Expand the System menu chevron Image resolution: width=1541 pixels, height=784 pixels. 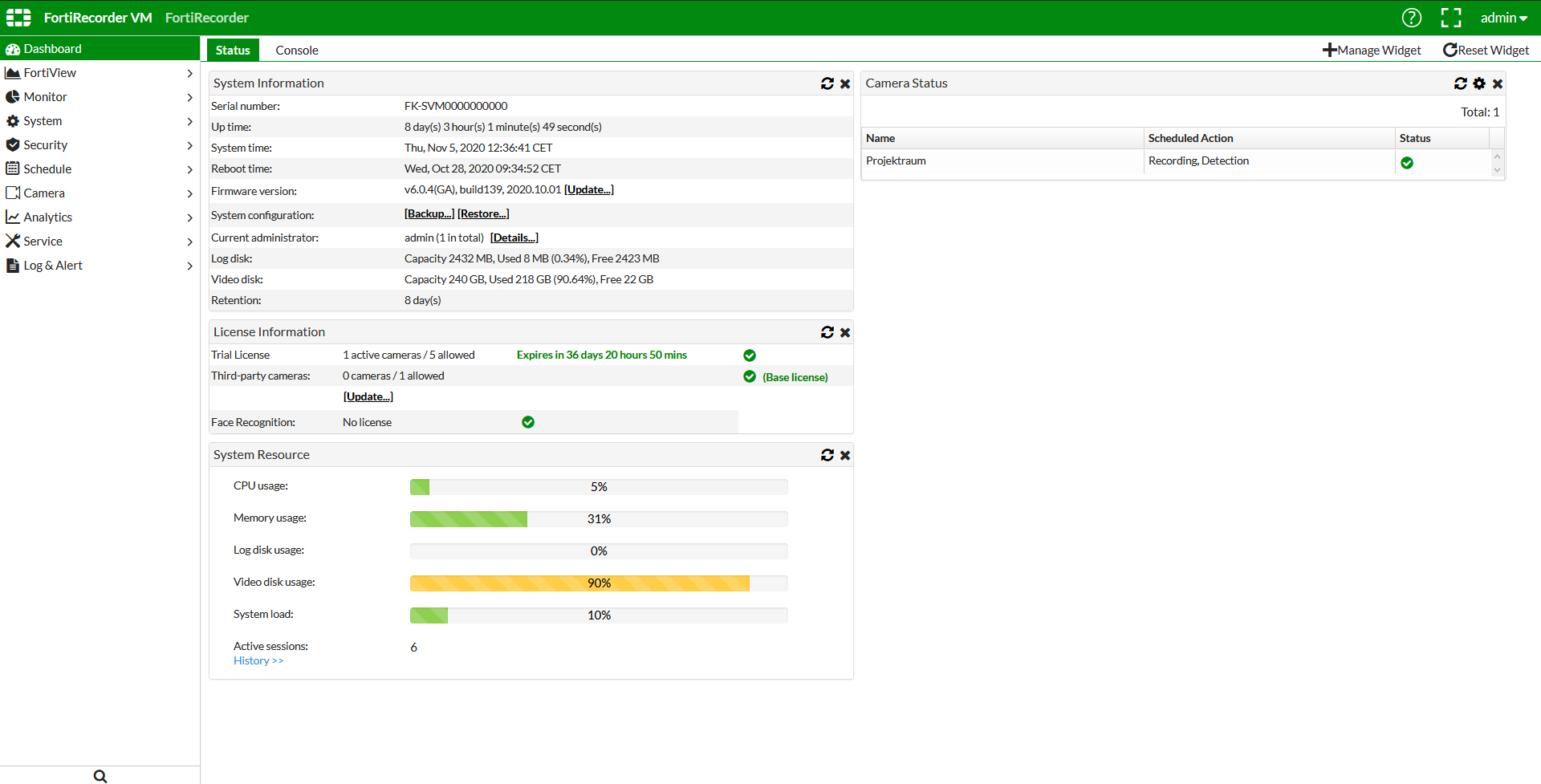pyautogui.click(x=190, y=121)
